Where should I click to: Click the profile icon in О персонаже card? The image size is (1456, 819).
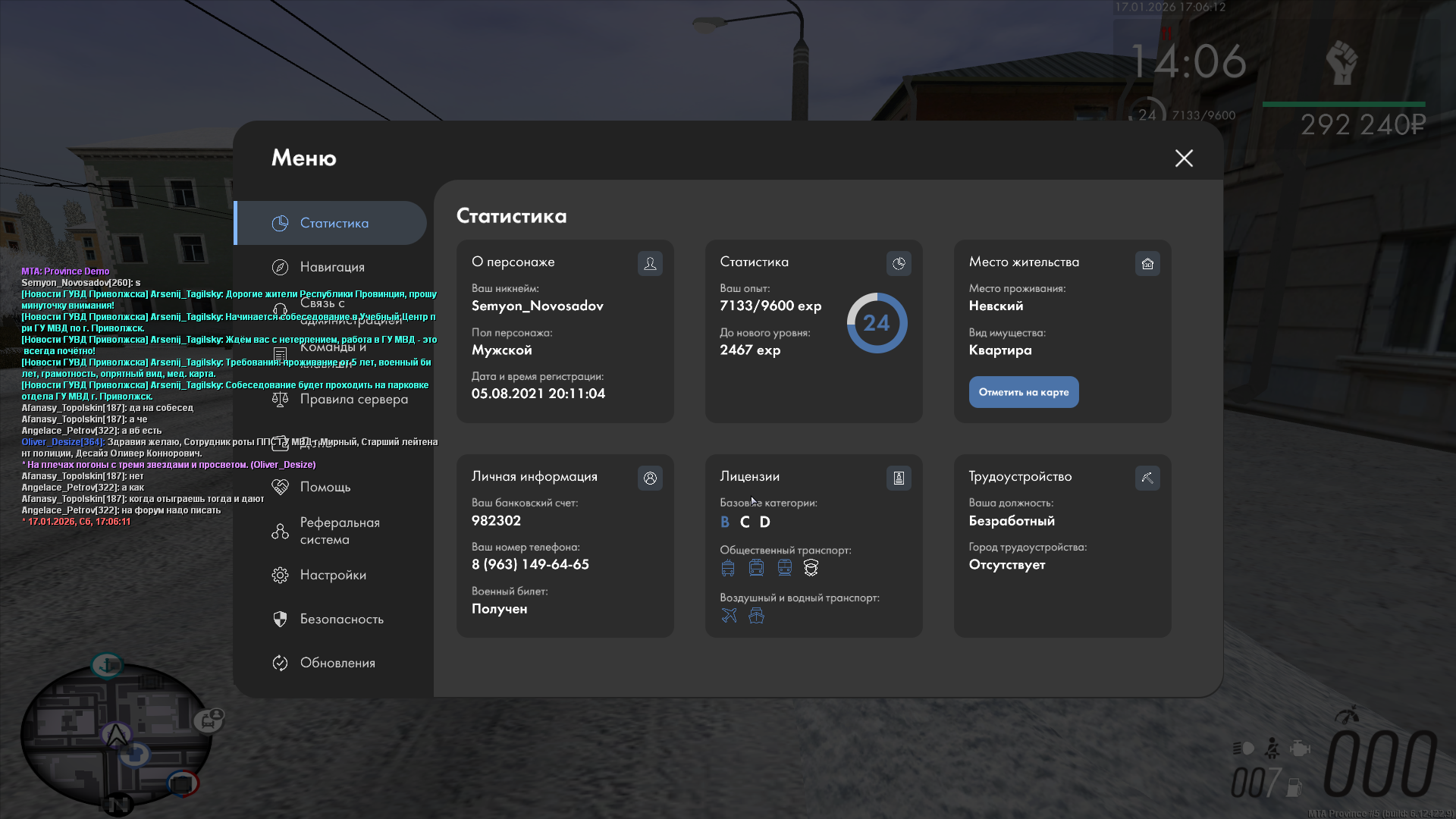coord(650,264)
